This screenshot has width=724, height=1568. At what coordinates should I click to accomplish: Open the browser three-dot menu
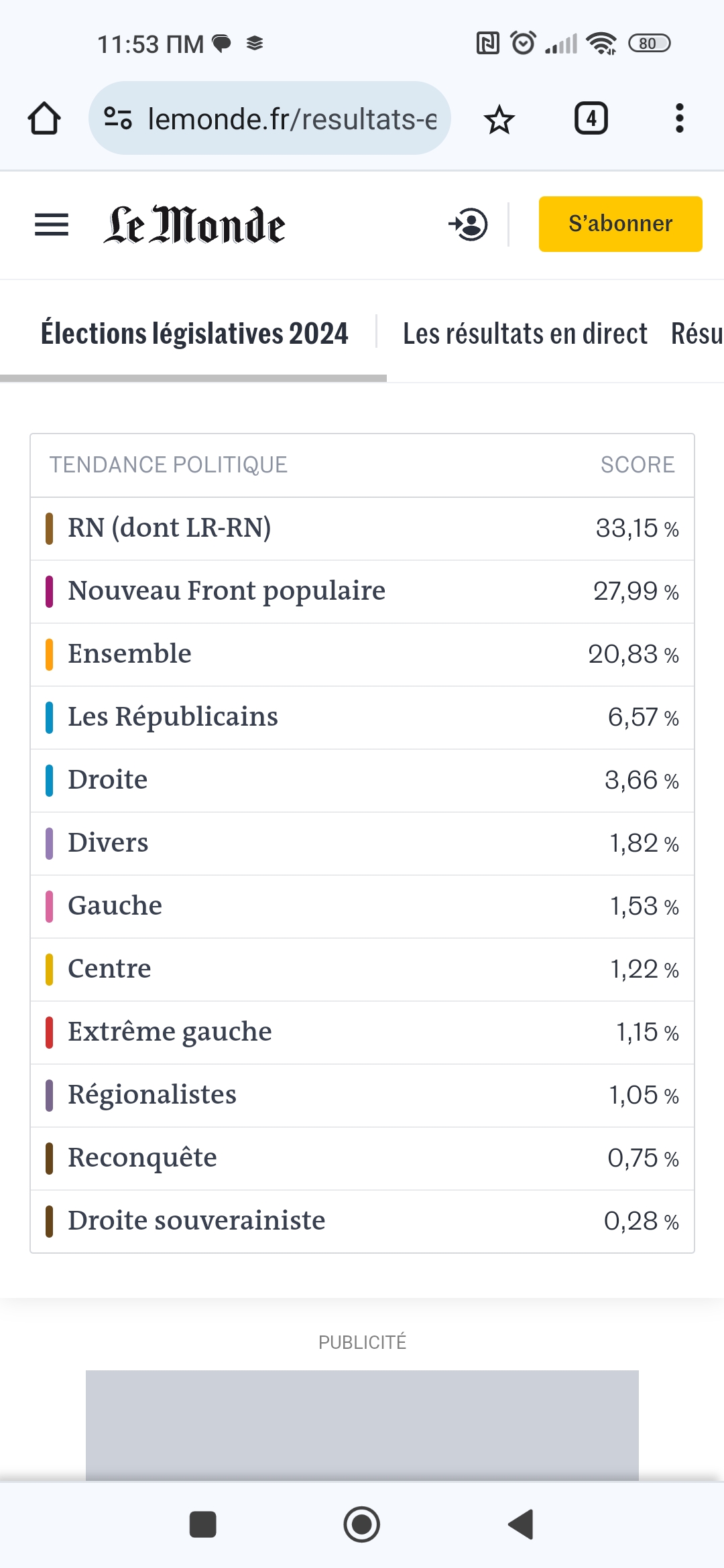click(x=679, y=119)
